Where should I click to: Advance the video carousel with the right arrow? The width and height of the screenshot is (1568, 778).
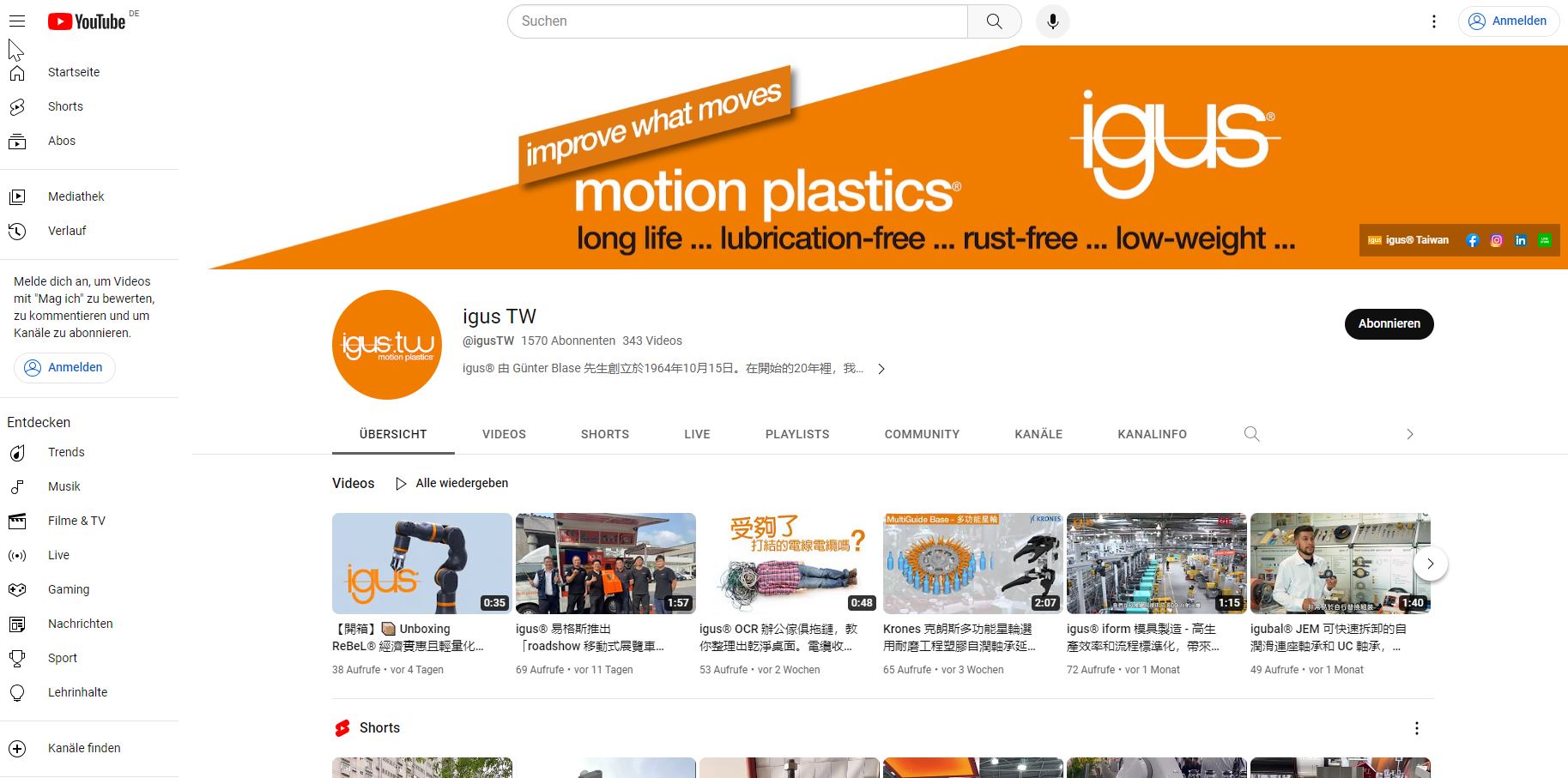click(1430, 564)
